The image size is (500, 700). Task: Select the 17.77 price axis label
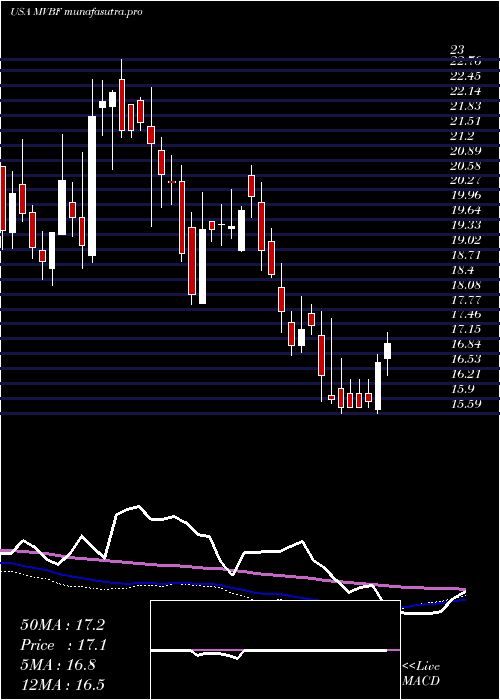(466, 300)
